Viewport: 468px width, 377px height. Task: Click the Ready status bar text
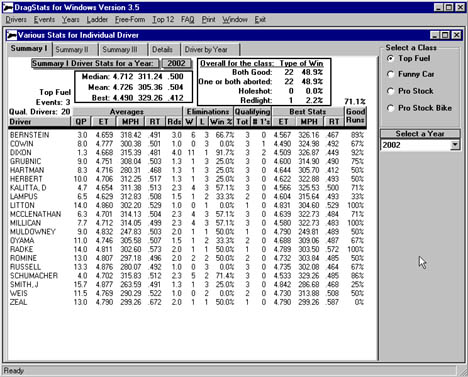[x=14, y=371]
